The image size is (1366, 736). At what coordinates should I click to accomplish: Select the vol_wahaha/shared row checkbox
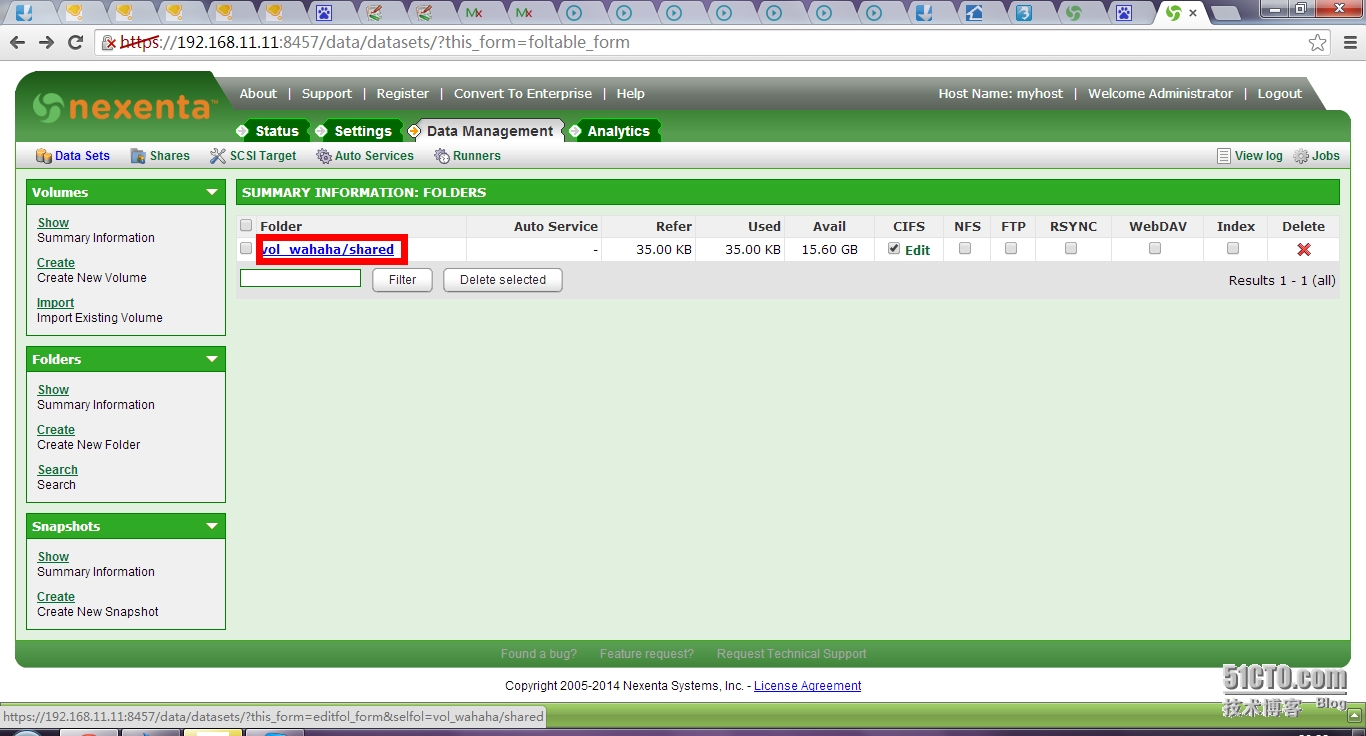(246, 248)
